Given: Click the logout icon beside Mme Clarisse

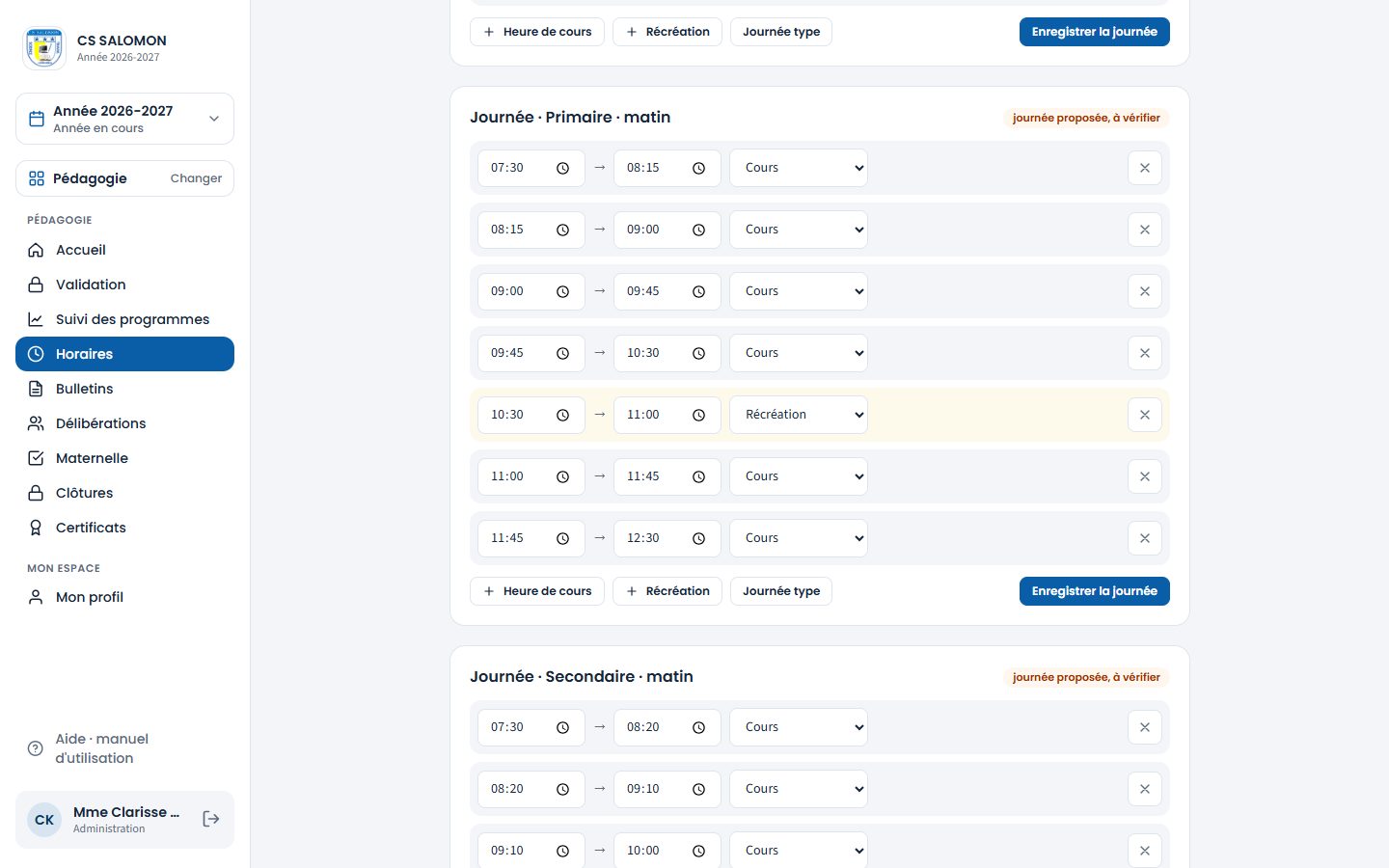Looking at the screenshot, I should tap(211, 819).
